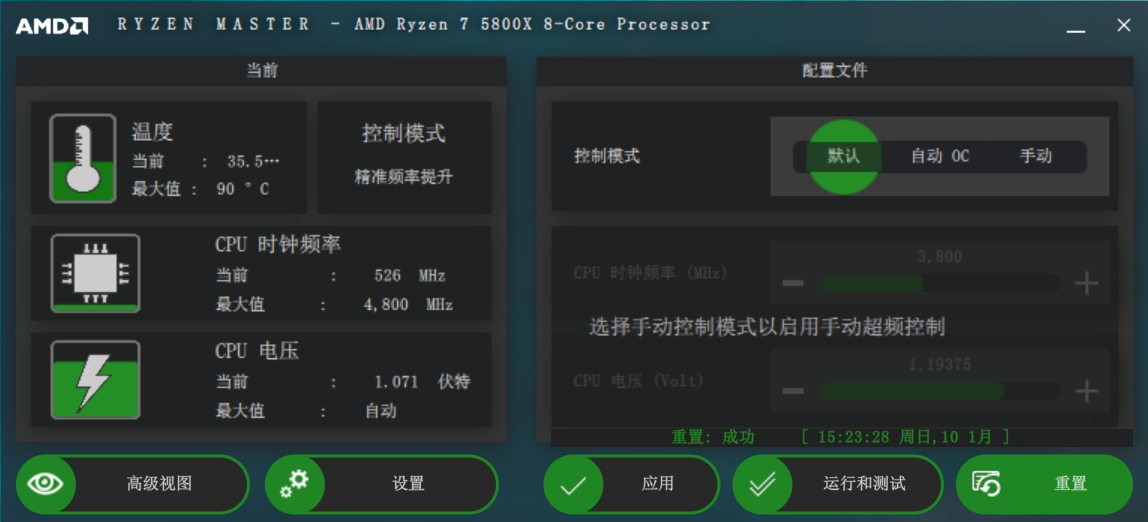Click the checkmark icon beside 应用
This screenshot has width=1148, height=522.
coord(574,485)
